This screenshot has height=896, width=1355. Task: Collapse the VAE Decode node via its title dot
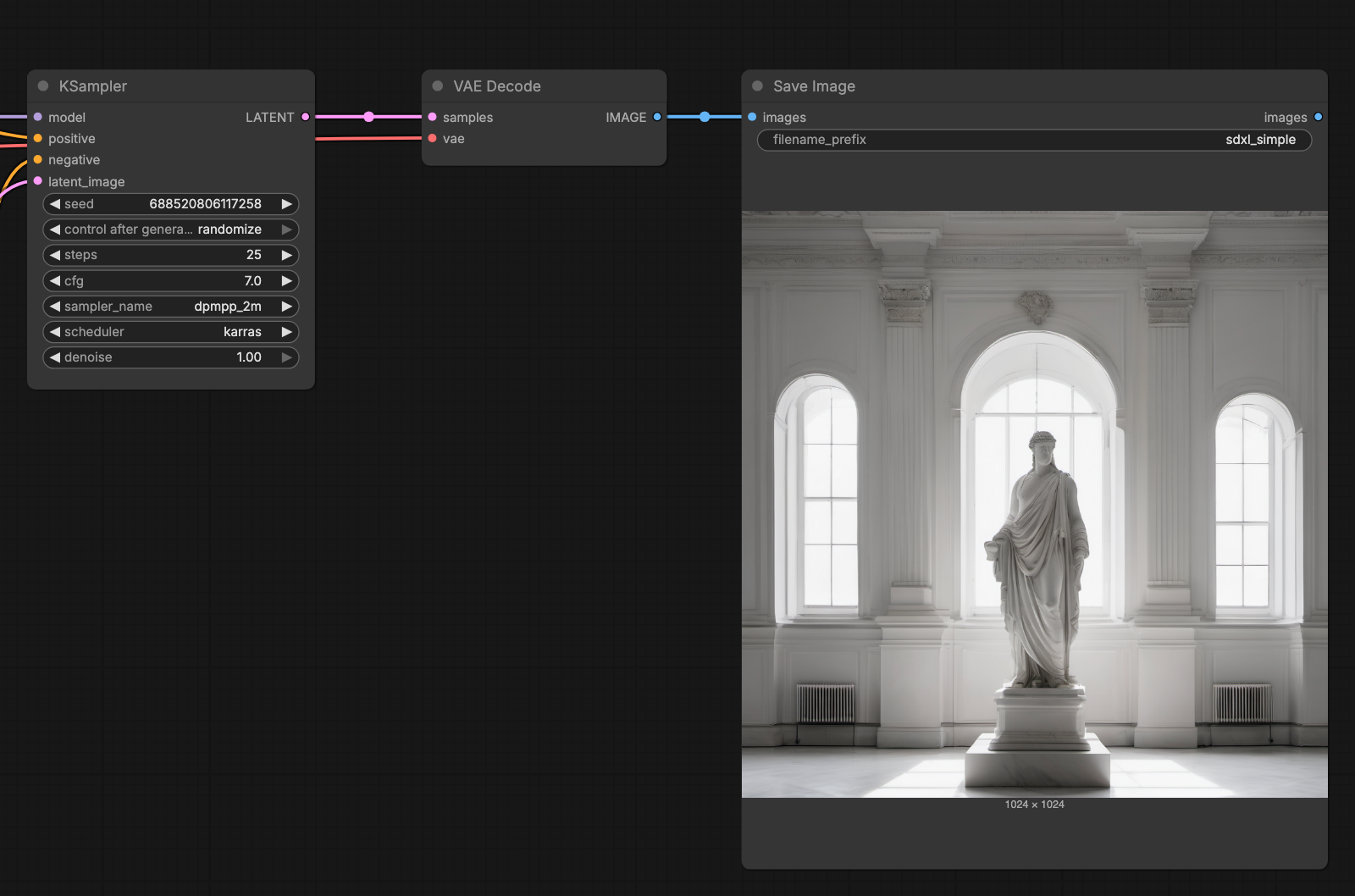[438, 86]
